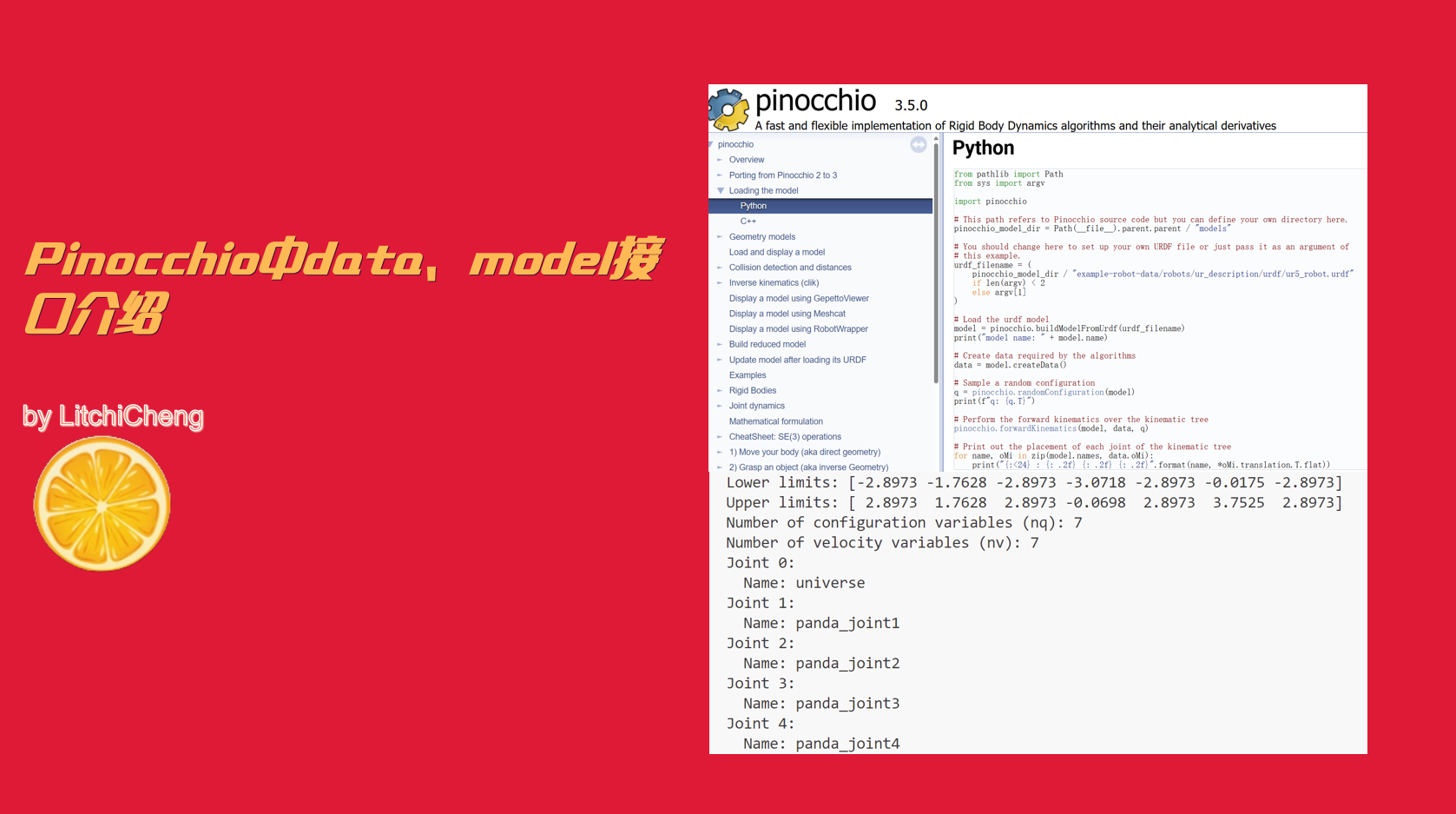Expand the Porting from Pinocchio arrow
Viewport: 1456px width, 814px height.
[720, 175]
